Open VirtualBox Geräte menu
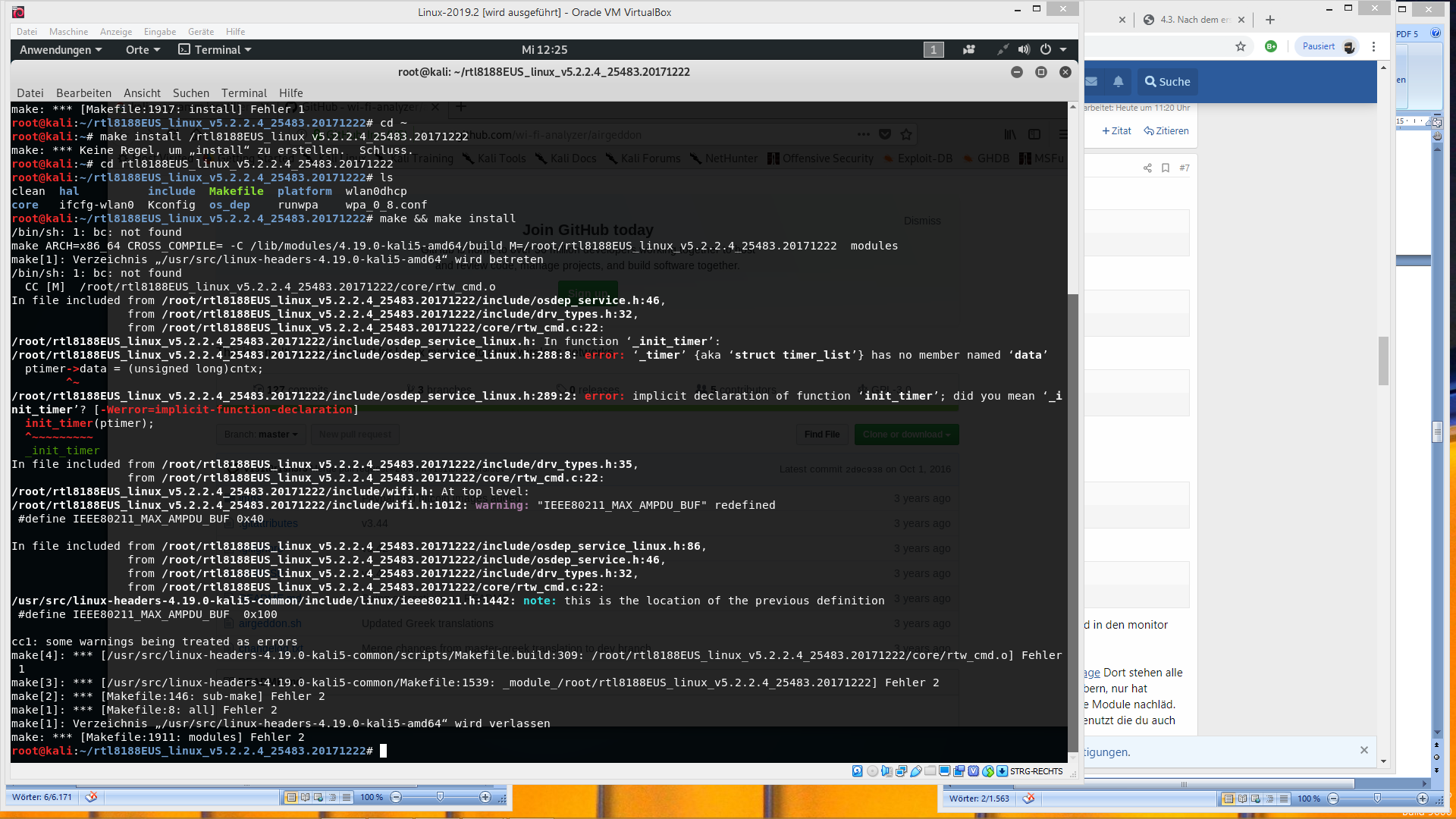 [200, 31]
